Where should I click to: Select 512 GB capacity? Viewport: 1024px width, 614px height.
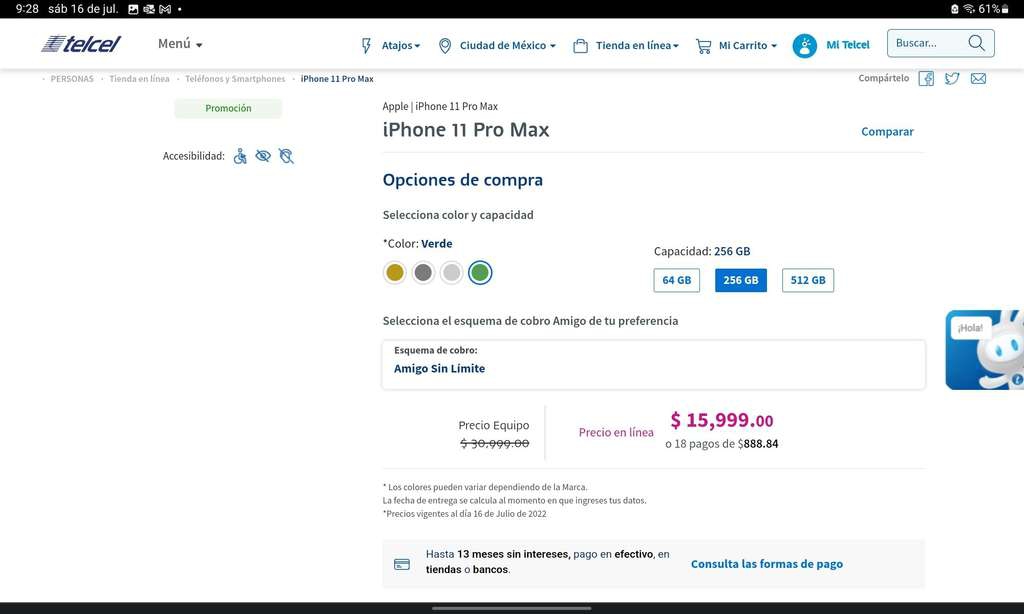[x=808, y=280]
